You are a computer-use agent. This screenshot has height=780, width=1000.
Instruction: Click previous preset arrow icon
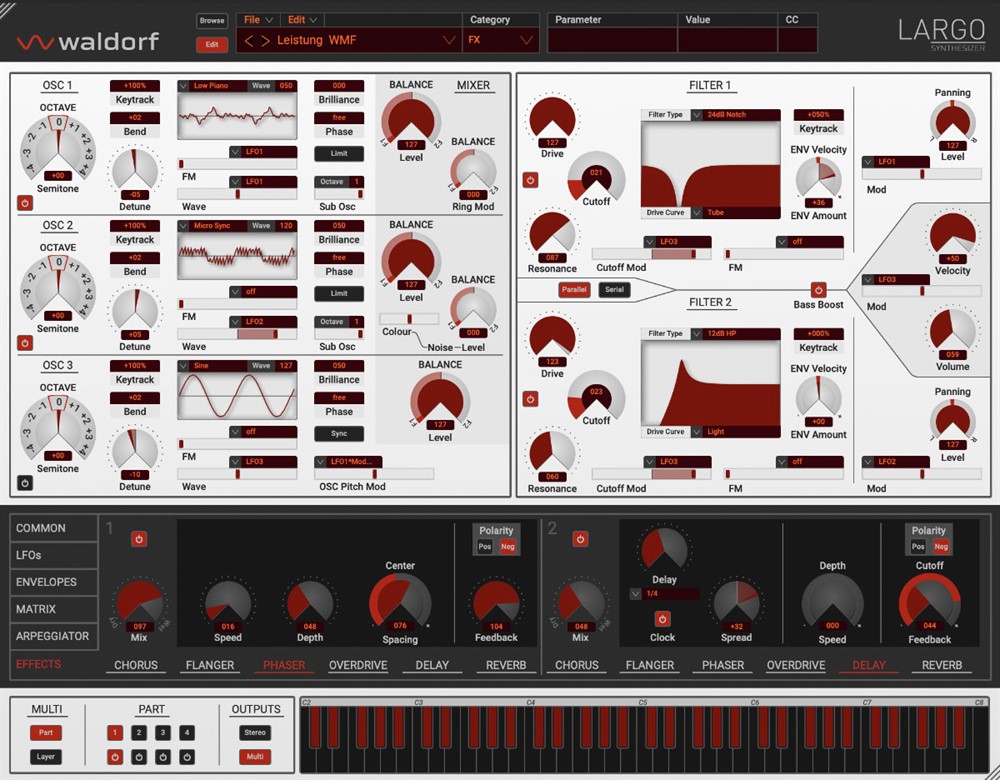(x=250, y=40)
